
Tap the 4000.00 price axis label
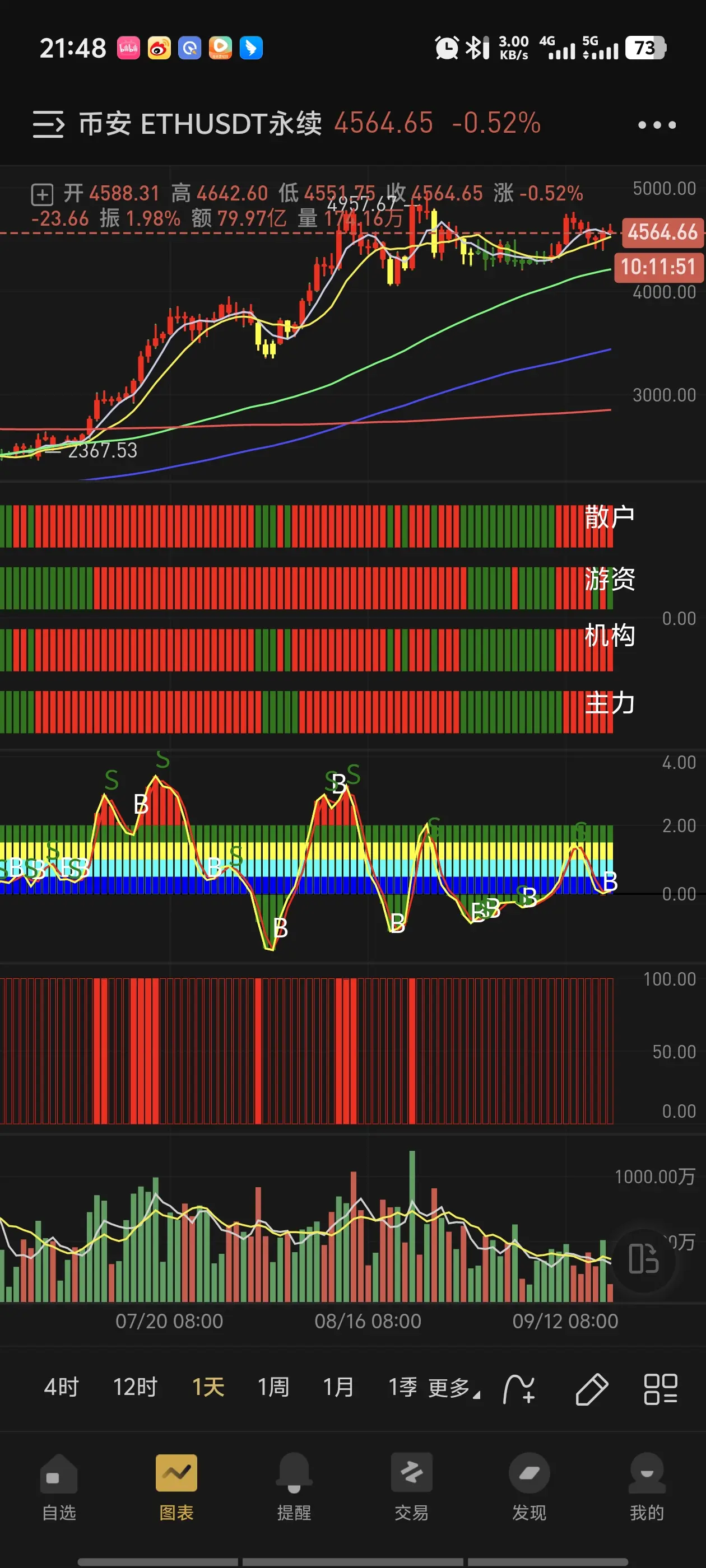[664, 292]
